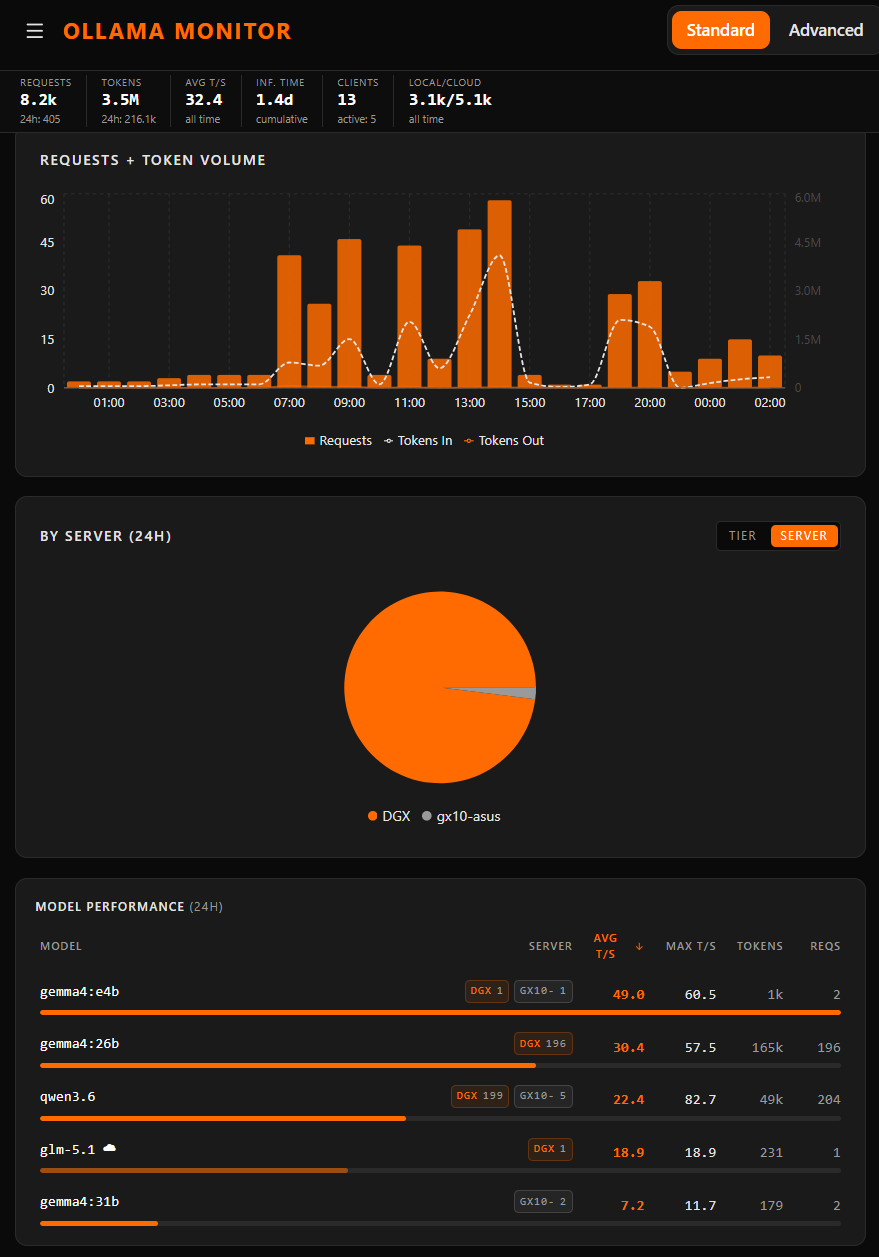Click the cloud icon next to glm-5.1
879x1257 pixels.
(110, 1148)
